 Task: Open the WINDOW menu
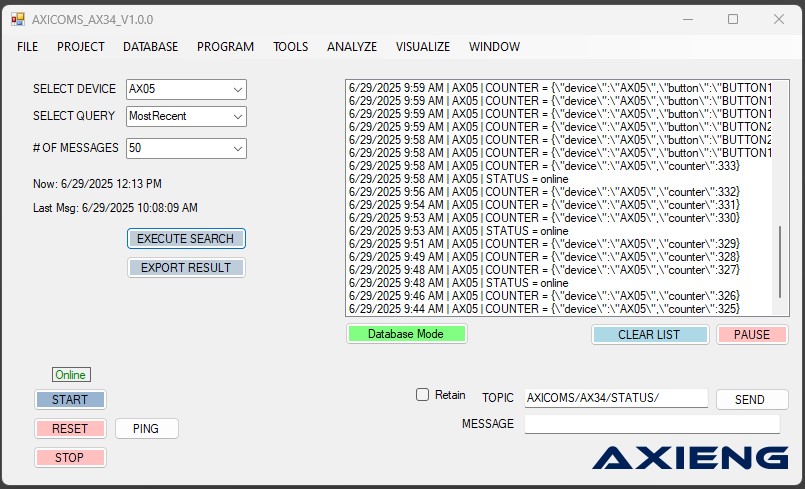(494, 47)
